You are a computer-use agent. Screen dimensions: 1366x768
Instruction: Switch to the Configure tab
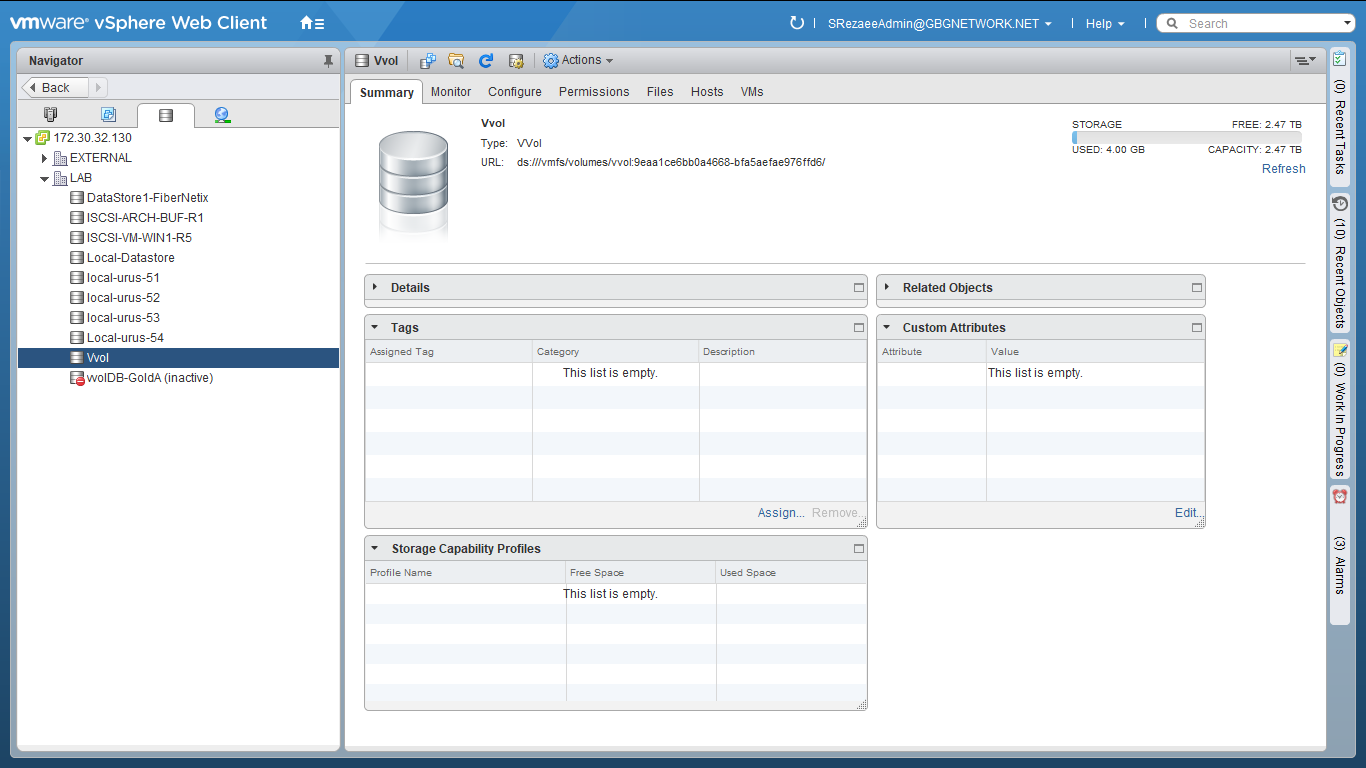515,92
